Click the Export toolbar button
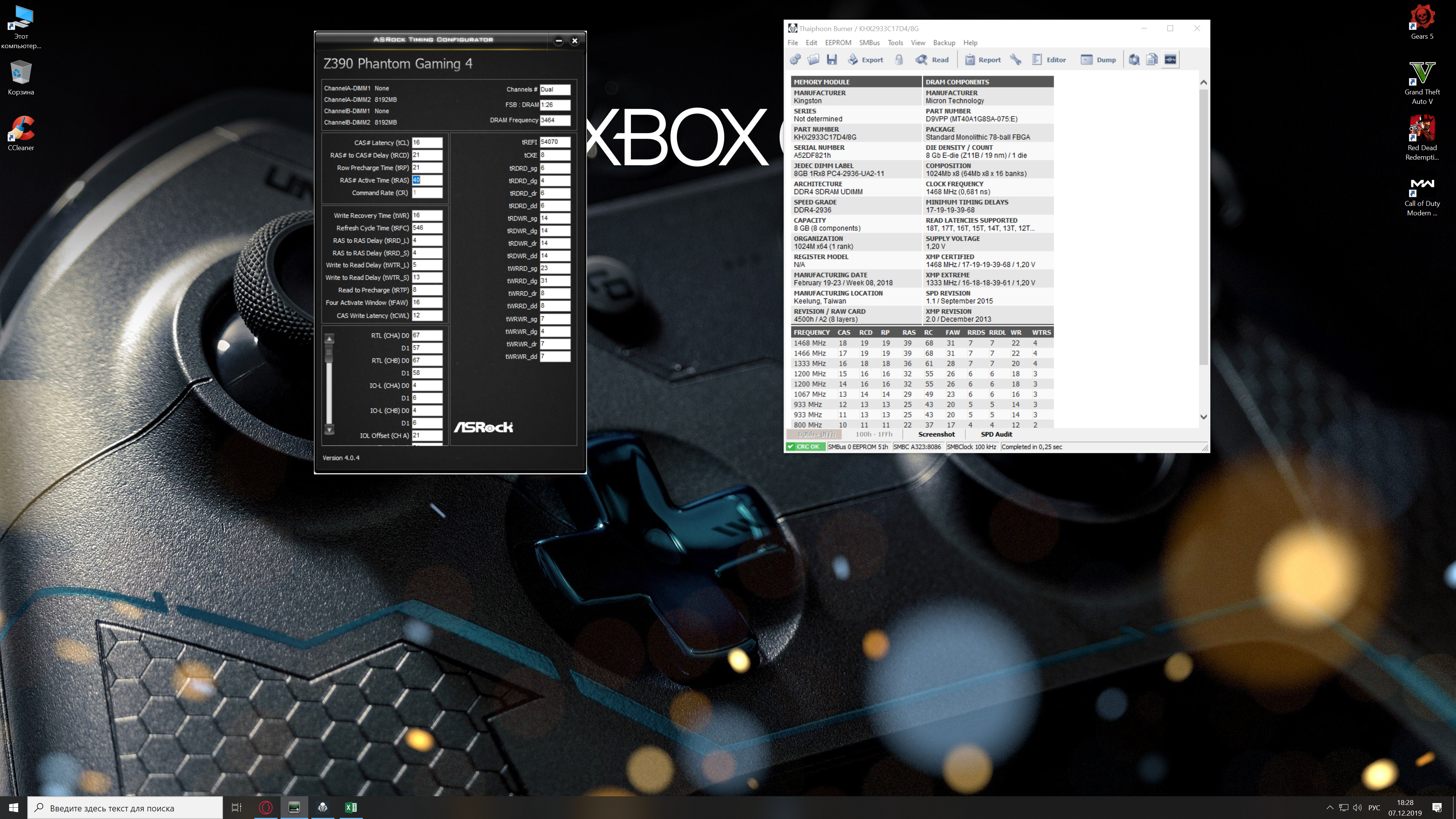1456x819 pixels. pos(865,60)
